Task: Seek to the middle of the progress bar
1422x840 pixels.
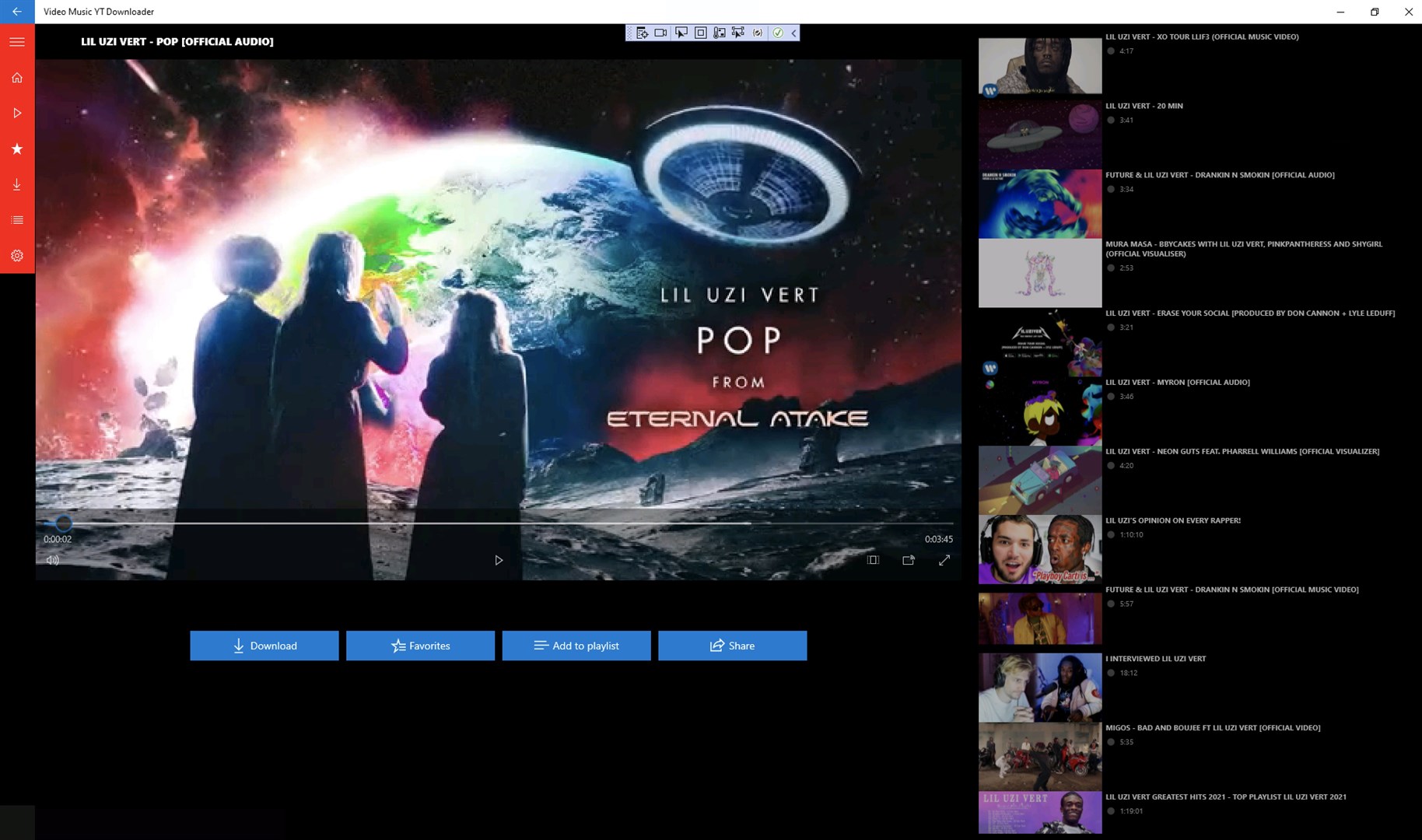Action: [x=499, y=523]
